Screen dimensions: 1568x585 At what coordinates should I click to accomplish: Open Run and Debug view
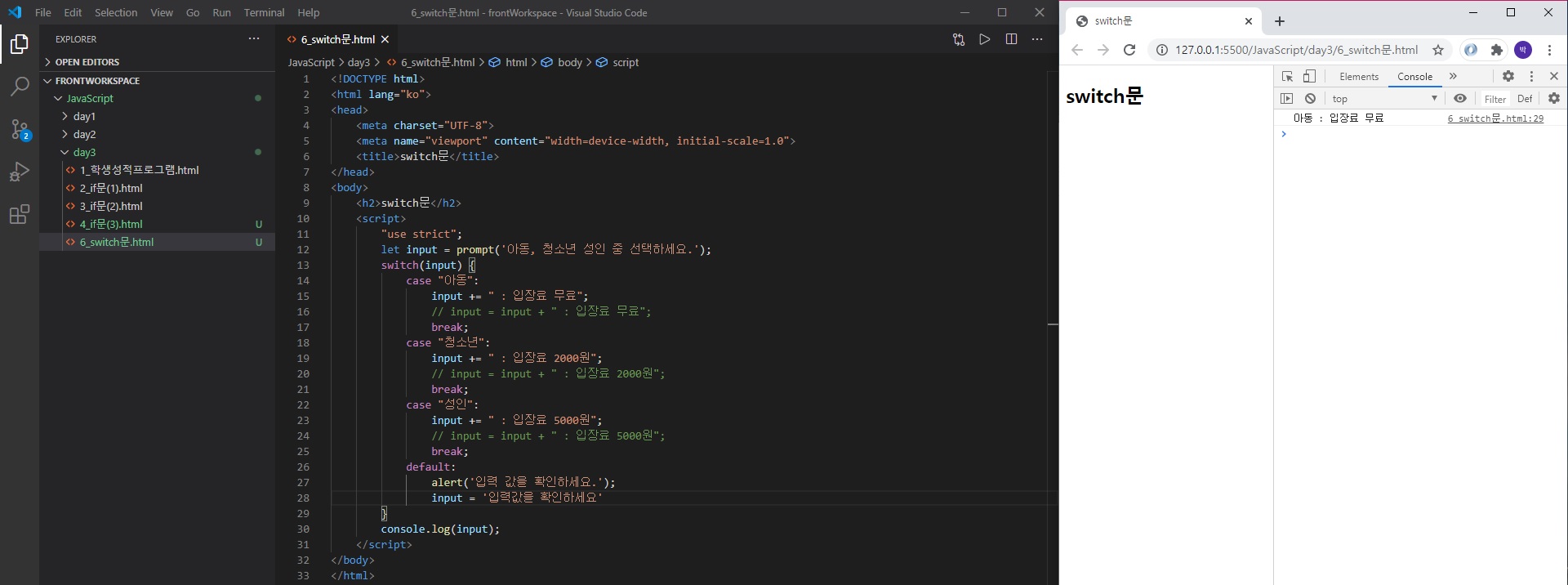20,172
